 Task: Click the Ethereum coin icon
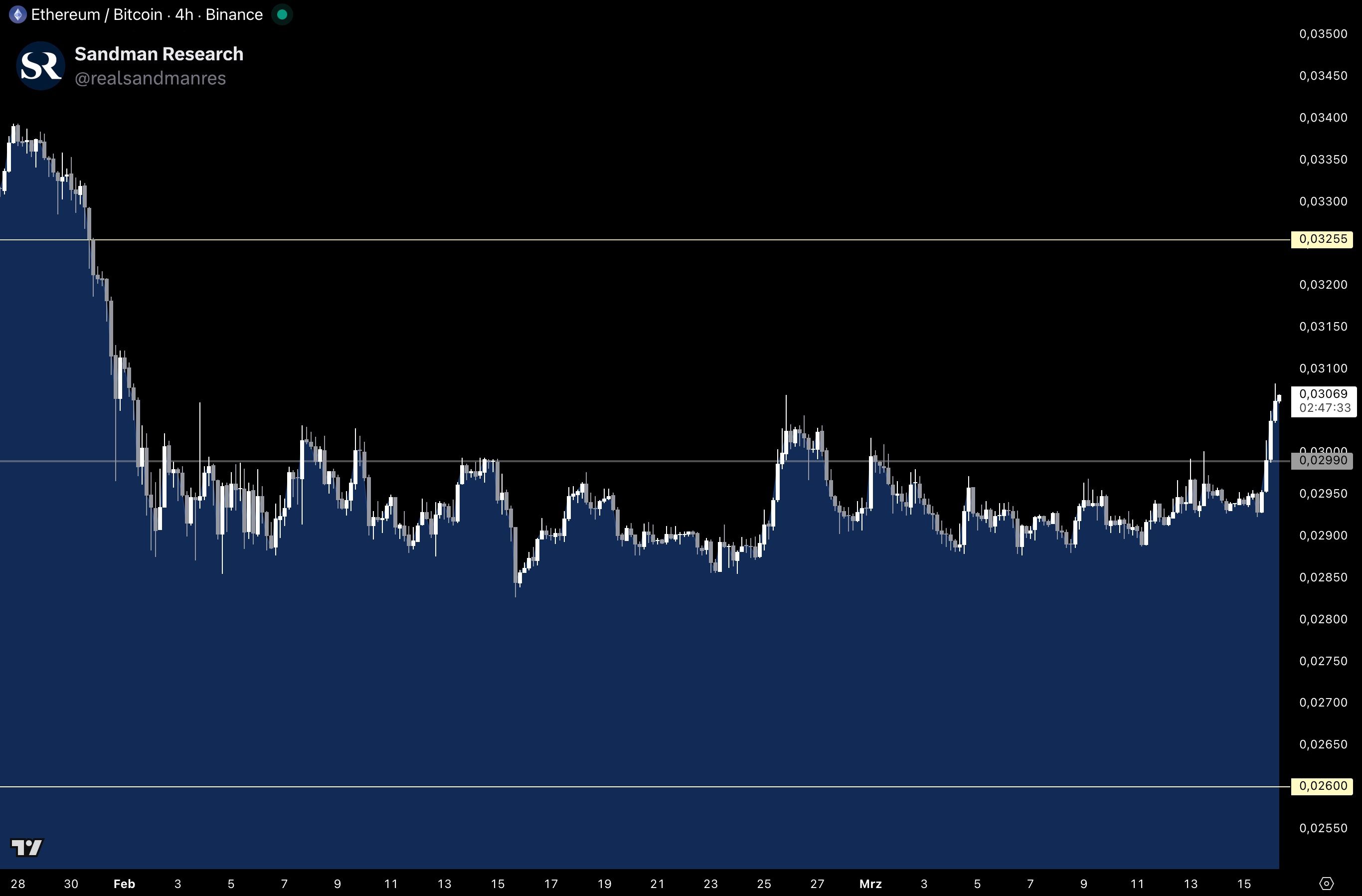(18, 15)
